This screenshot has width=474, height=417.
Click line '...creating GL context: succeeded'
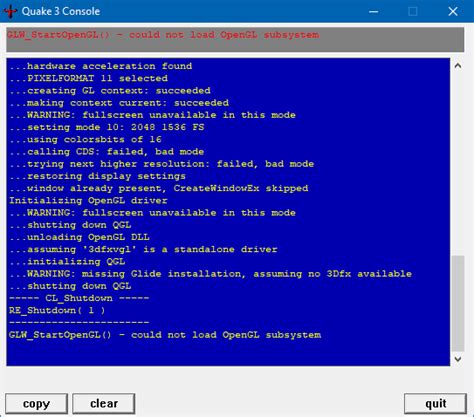pos(110,91)
